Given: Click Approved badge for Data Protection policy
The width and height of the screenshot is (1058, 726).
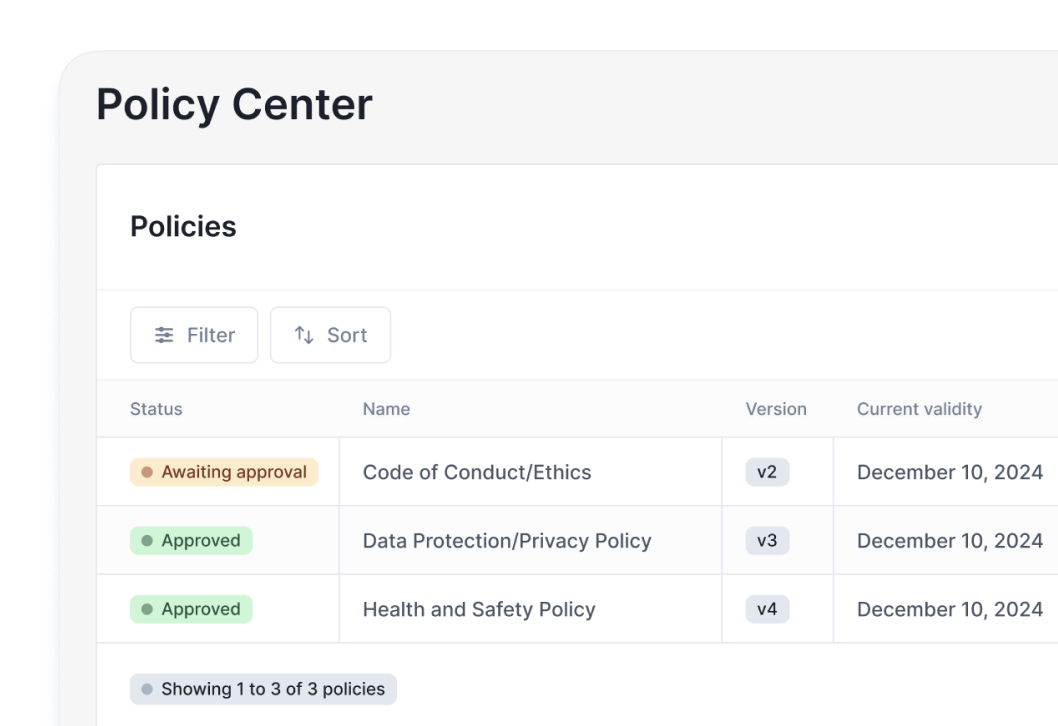Looking at the screenshot, I should [x=191, y=541].
